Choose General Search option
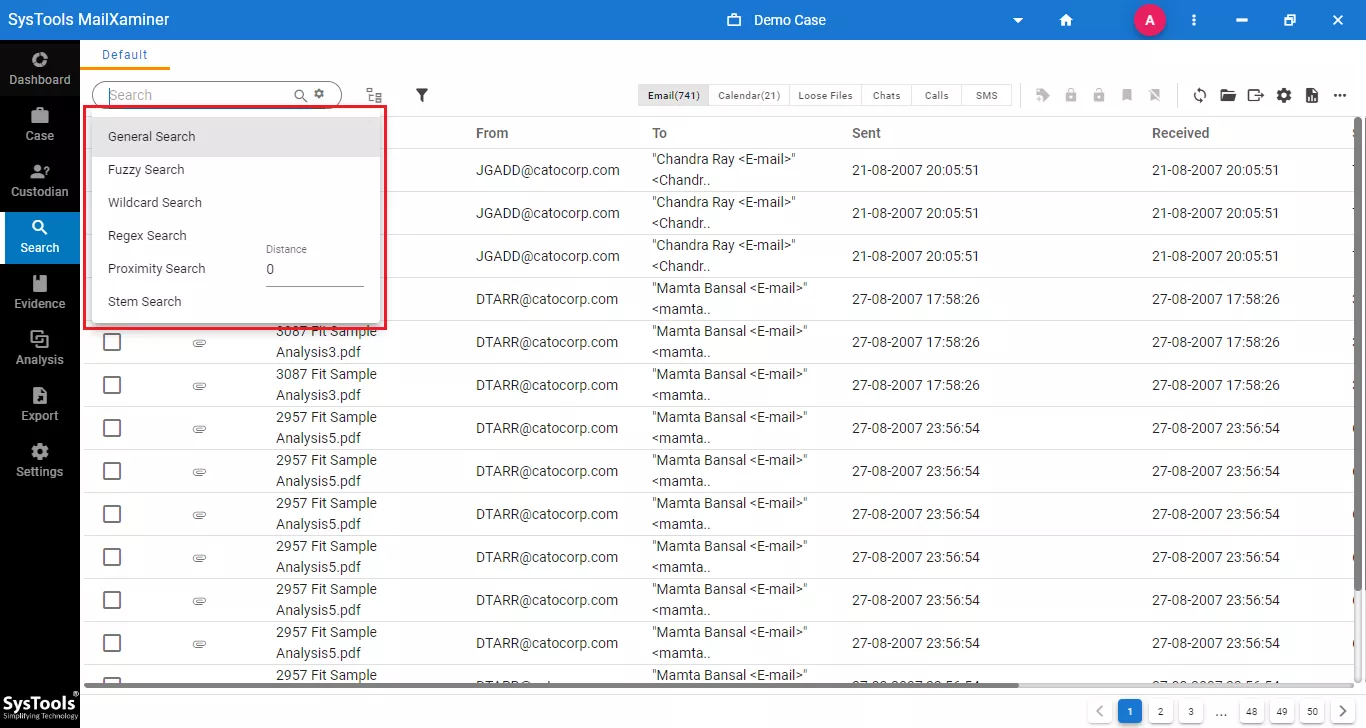Image resolution: width=1366 pixels, height=728 pixels. [236, 137]
